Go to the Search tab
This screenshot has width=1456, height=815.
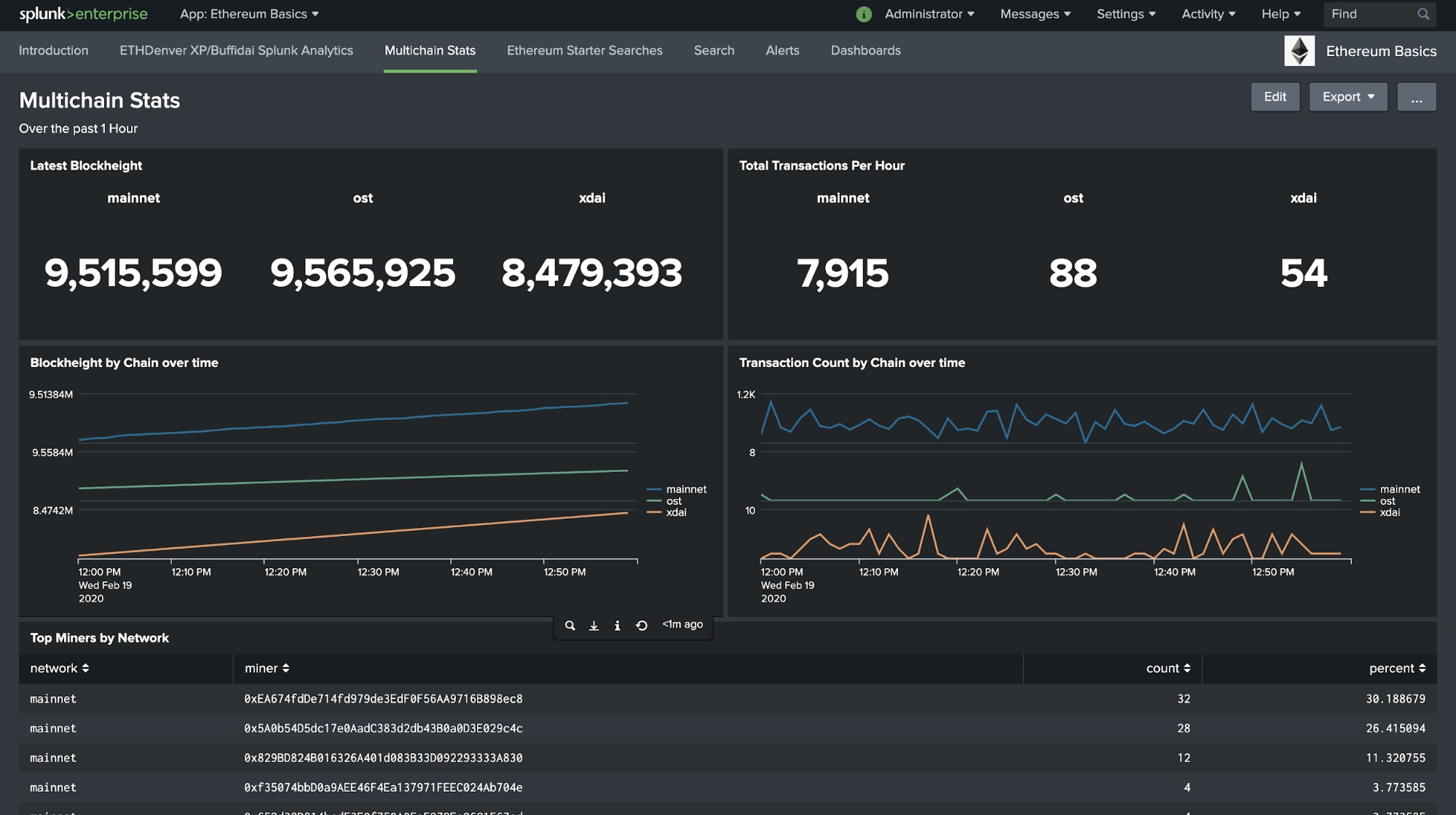[x=714, y=50]
